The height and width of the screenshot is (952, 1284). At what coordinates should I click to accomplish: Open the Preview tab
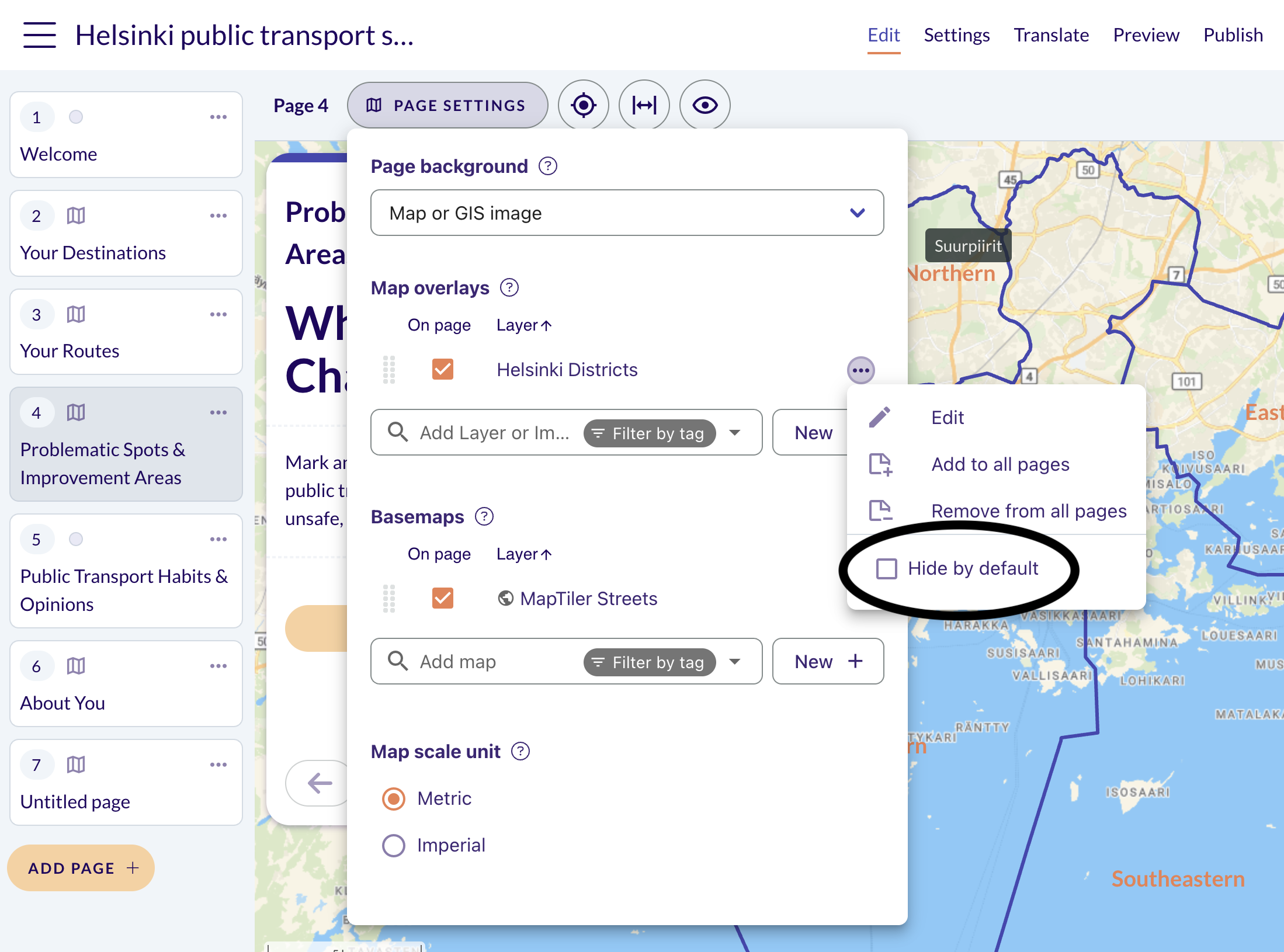point(1146,35)
